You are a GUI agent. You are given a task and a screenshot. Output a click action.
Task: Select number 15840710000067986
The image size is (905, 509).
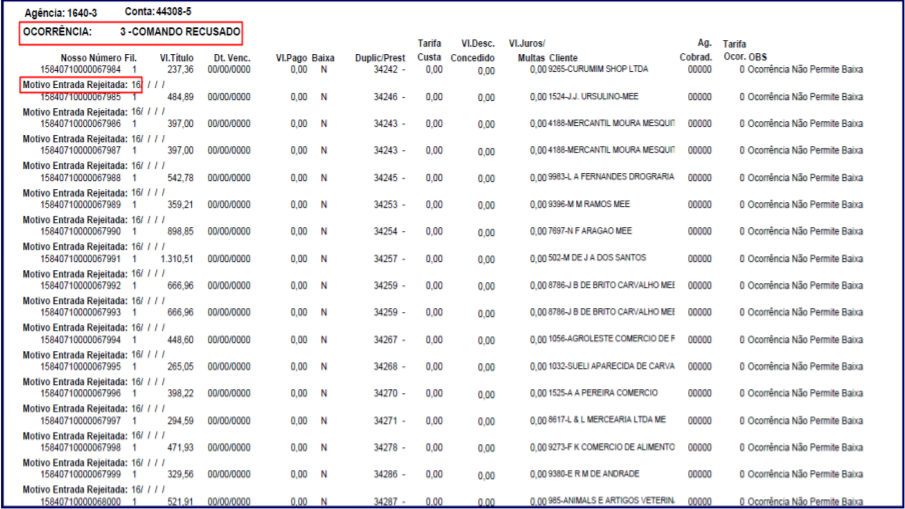(81, 123)
